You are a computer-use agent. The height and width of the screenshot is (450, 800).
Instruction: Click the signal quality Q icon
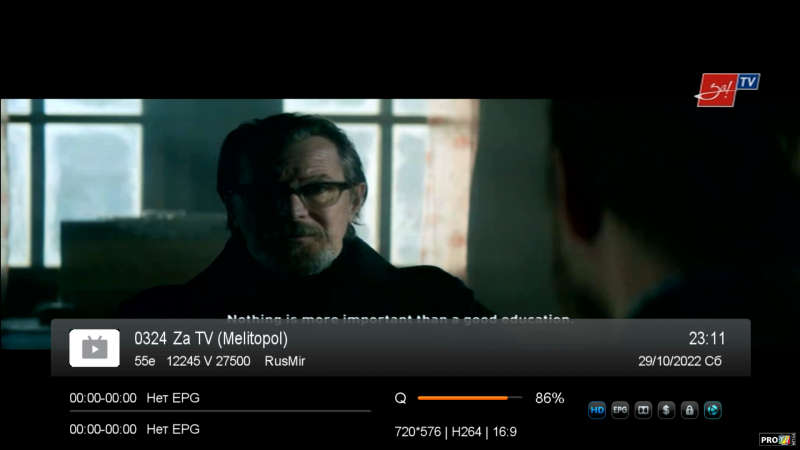[401, 398]
